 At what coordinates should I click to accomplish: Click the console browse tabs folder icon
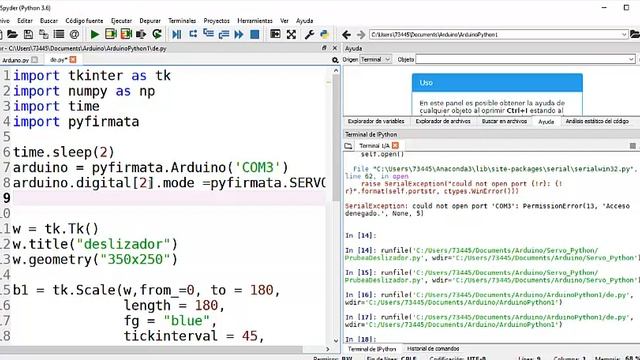click(348, 146)
